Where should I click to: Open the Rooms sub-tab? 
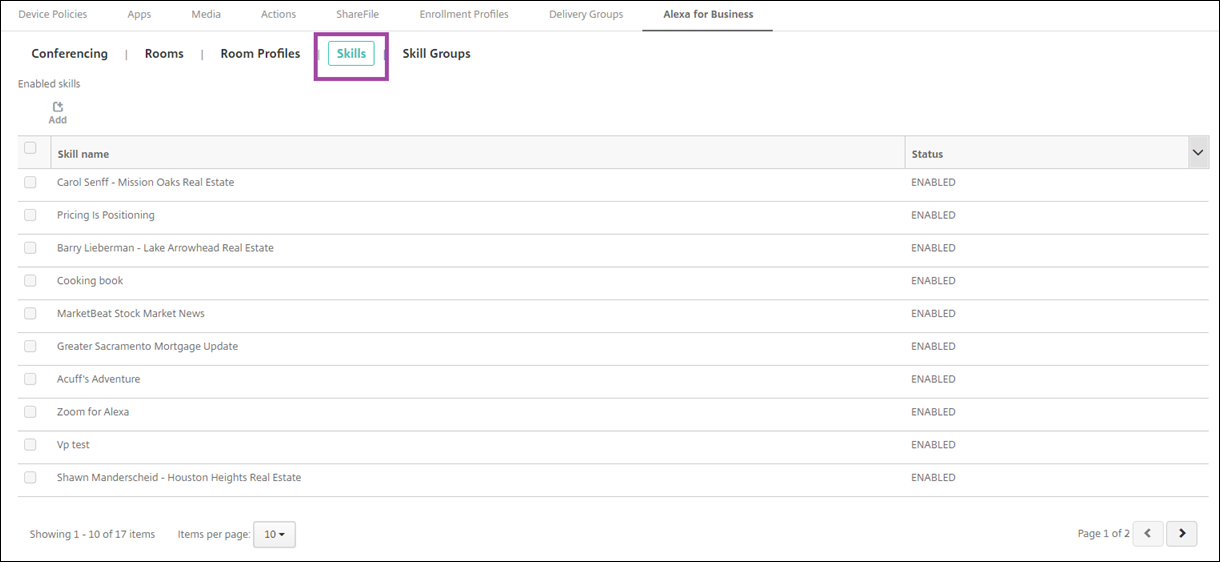164,54
